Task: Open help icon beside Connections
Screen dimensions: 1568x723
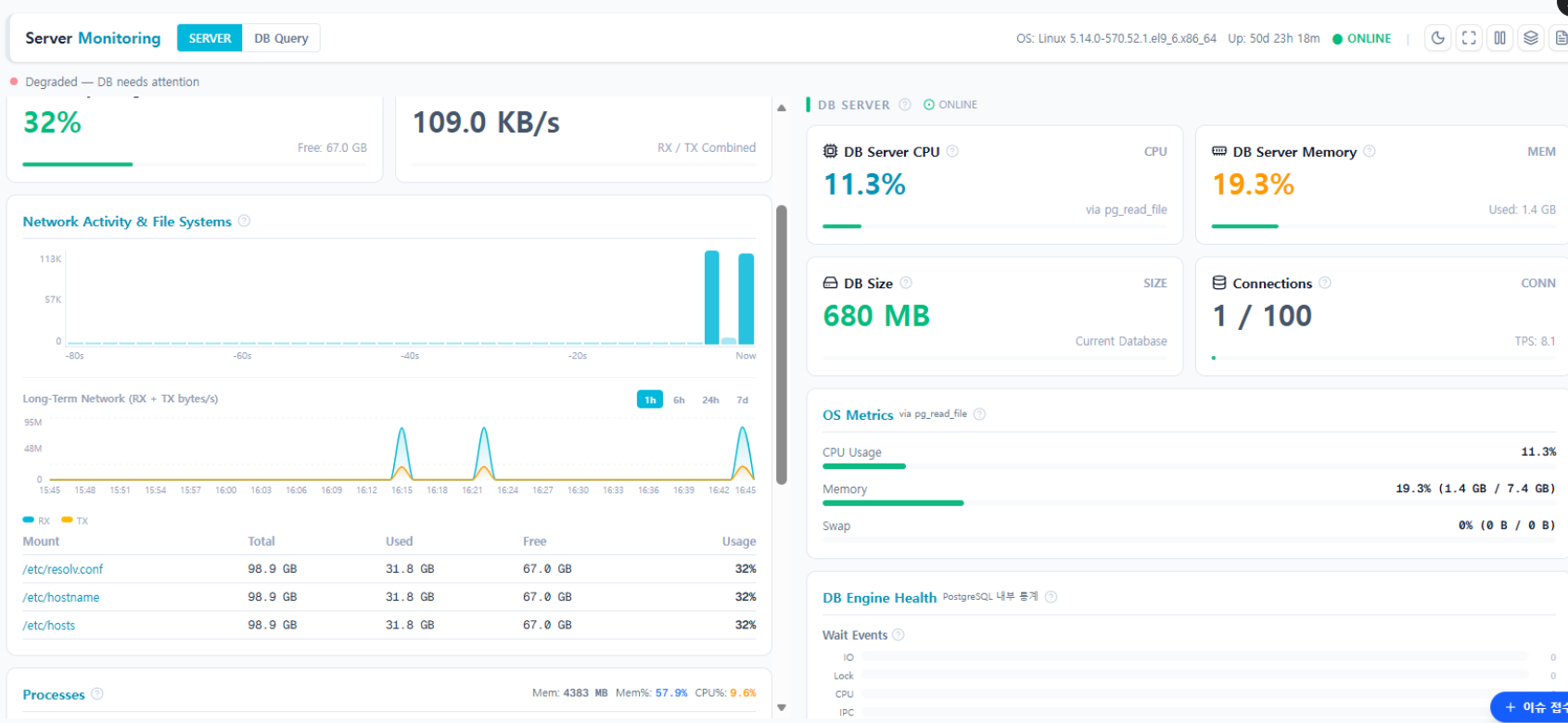Action: pyautogui.click(x=1325, y=283)
